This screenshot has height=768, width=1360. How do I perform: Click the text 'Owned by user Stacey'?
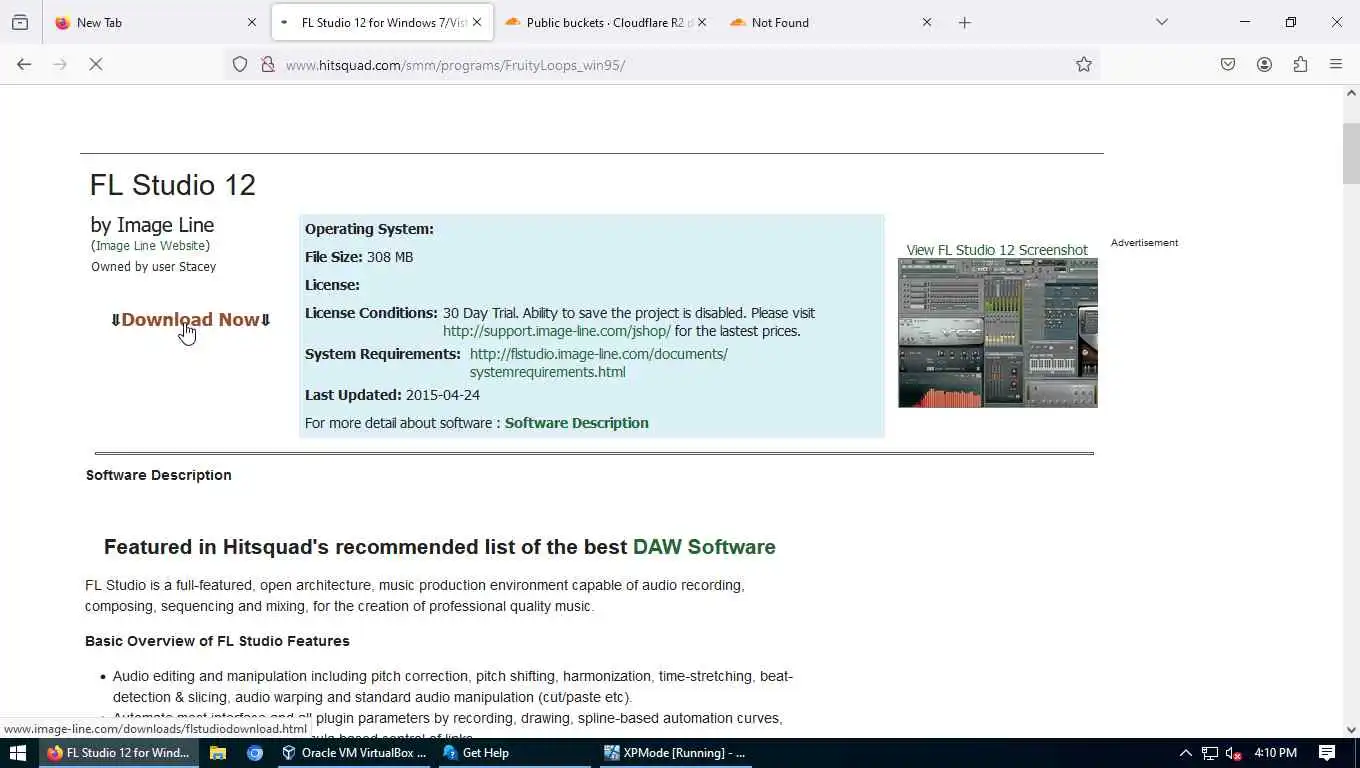click(x=153, y=267)
